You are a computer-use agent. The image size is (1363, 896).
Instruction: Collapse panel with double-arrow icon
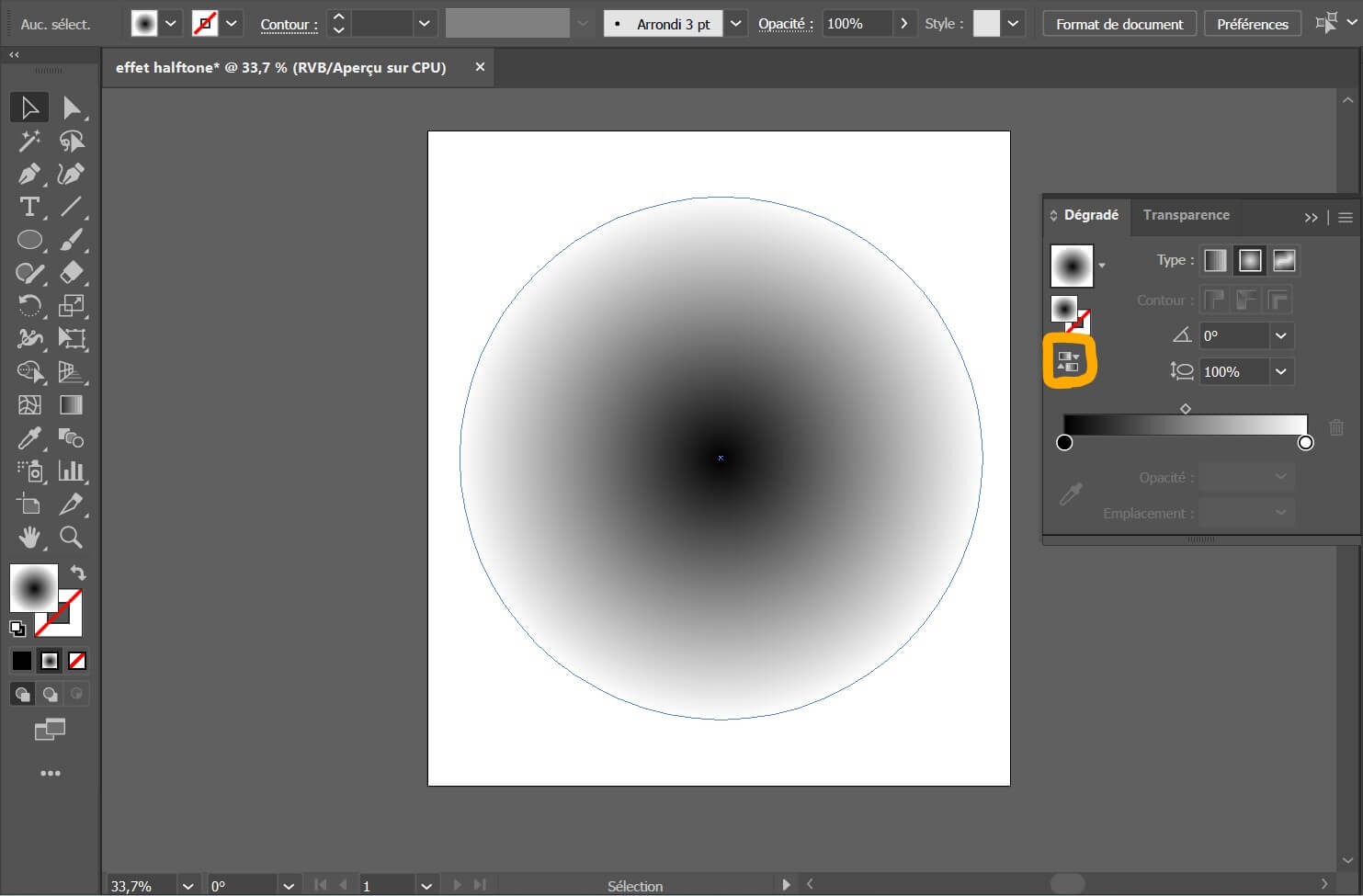tap(1312, 218)
